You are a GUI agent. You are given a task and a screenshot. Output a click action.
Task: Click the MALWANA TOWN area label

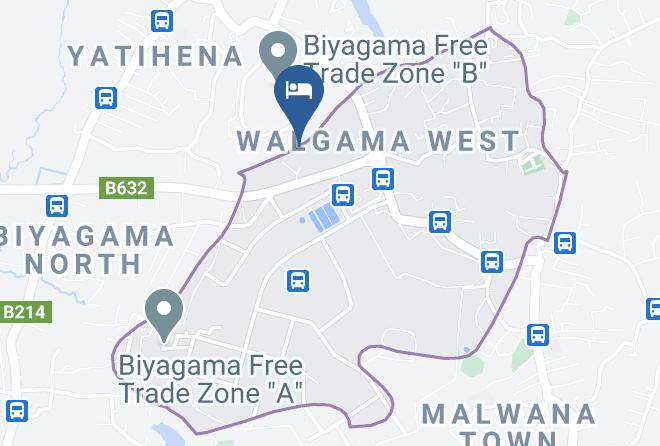pyautogui.click(x=508, y=424)
